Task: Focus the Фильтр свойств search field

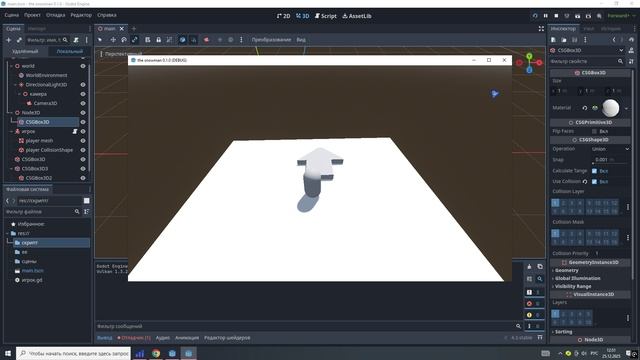Action: tap(587, 61)
